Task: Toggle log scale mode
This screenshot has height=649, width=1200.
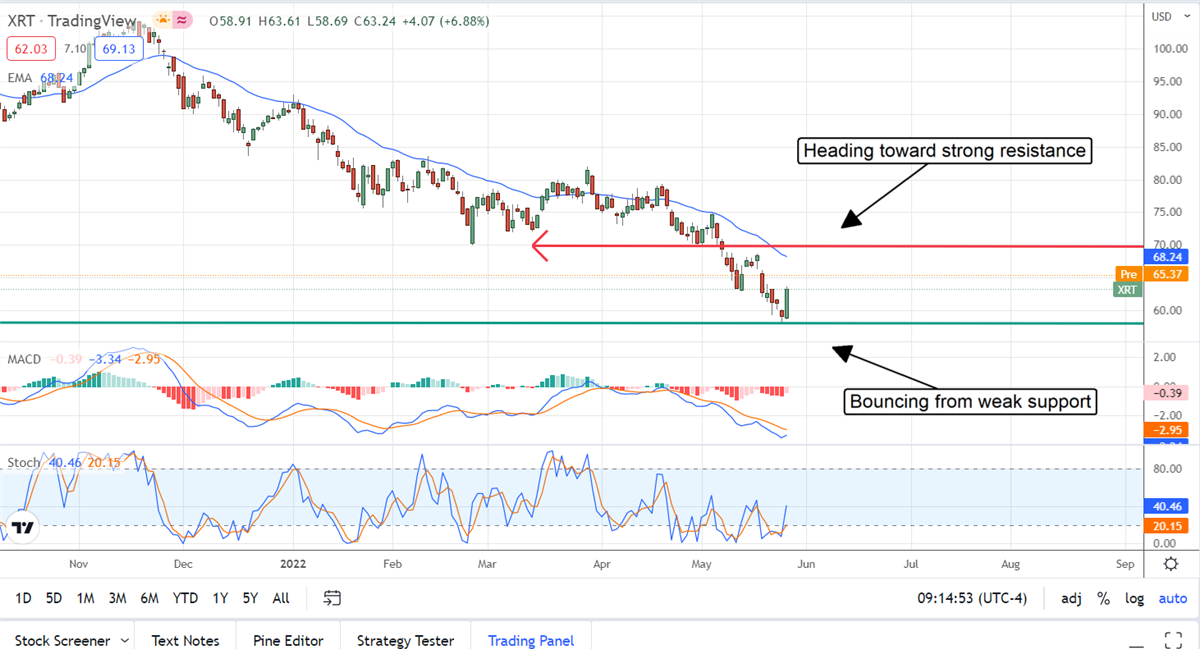Action: point(1134,598)
